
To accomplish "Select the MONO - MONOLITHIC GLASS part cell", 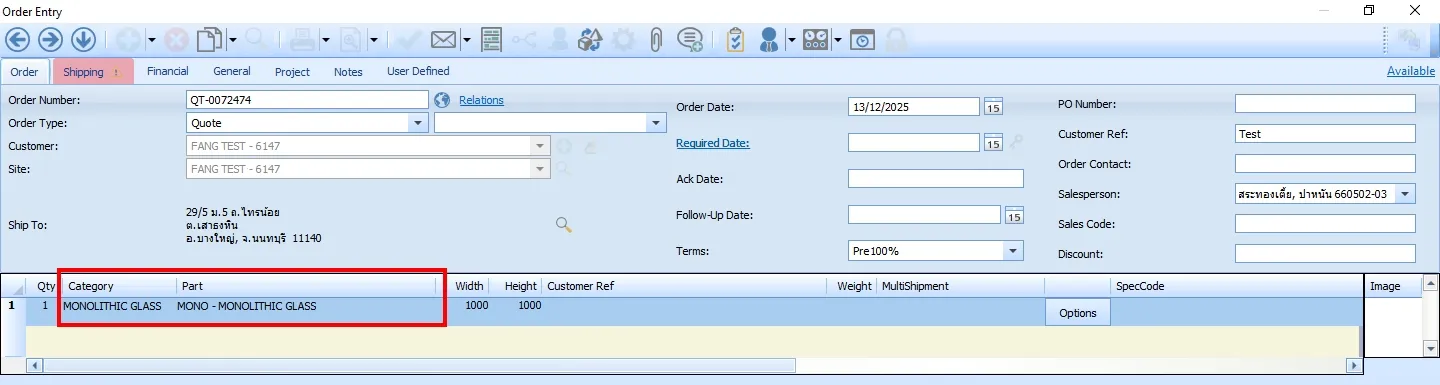I will 307,306.
